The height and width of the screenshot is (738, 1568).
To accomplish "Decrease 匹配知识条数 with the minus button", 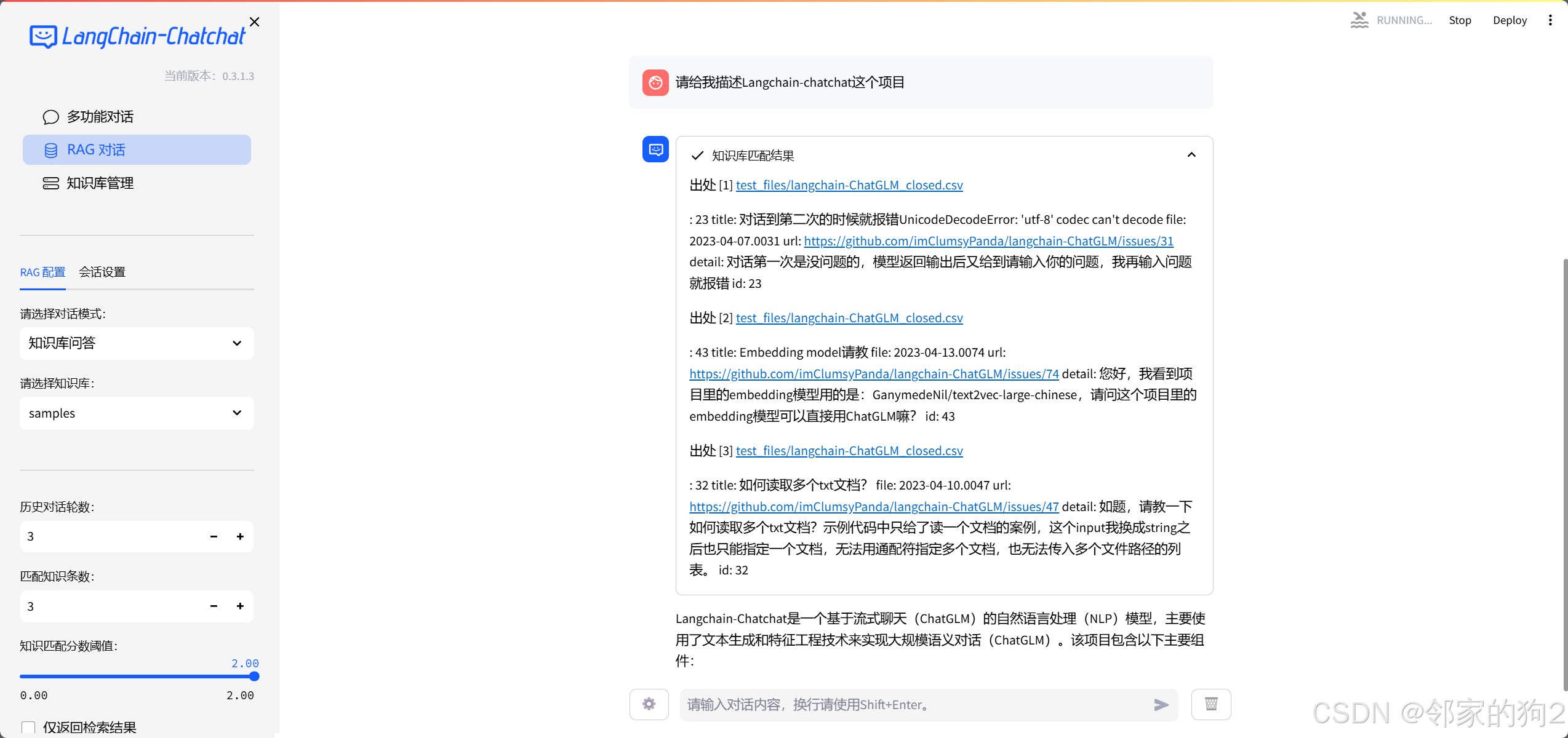I will tap(214, 606).
